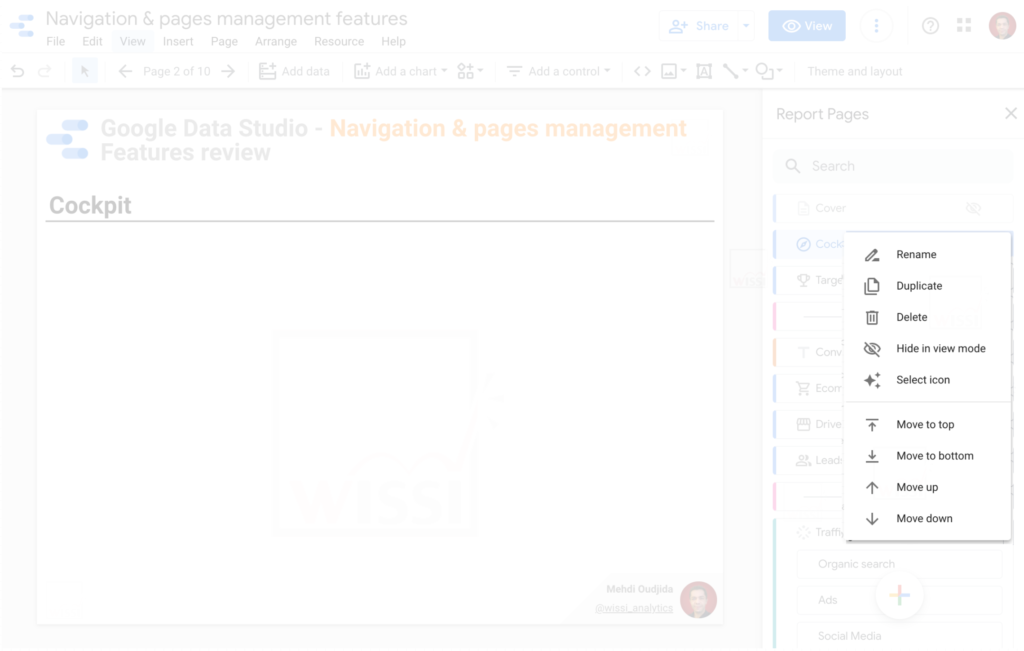Click Add data button
This screenshot has width=1024, height=651.
point(295,71)
